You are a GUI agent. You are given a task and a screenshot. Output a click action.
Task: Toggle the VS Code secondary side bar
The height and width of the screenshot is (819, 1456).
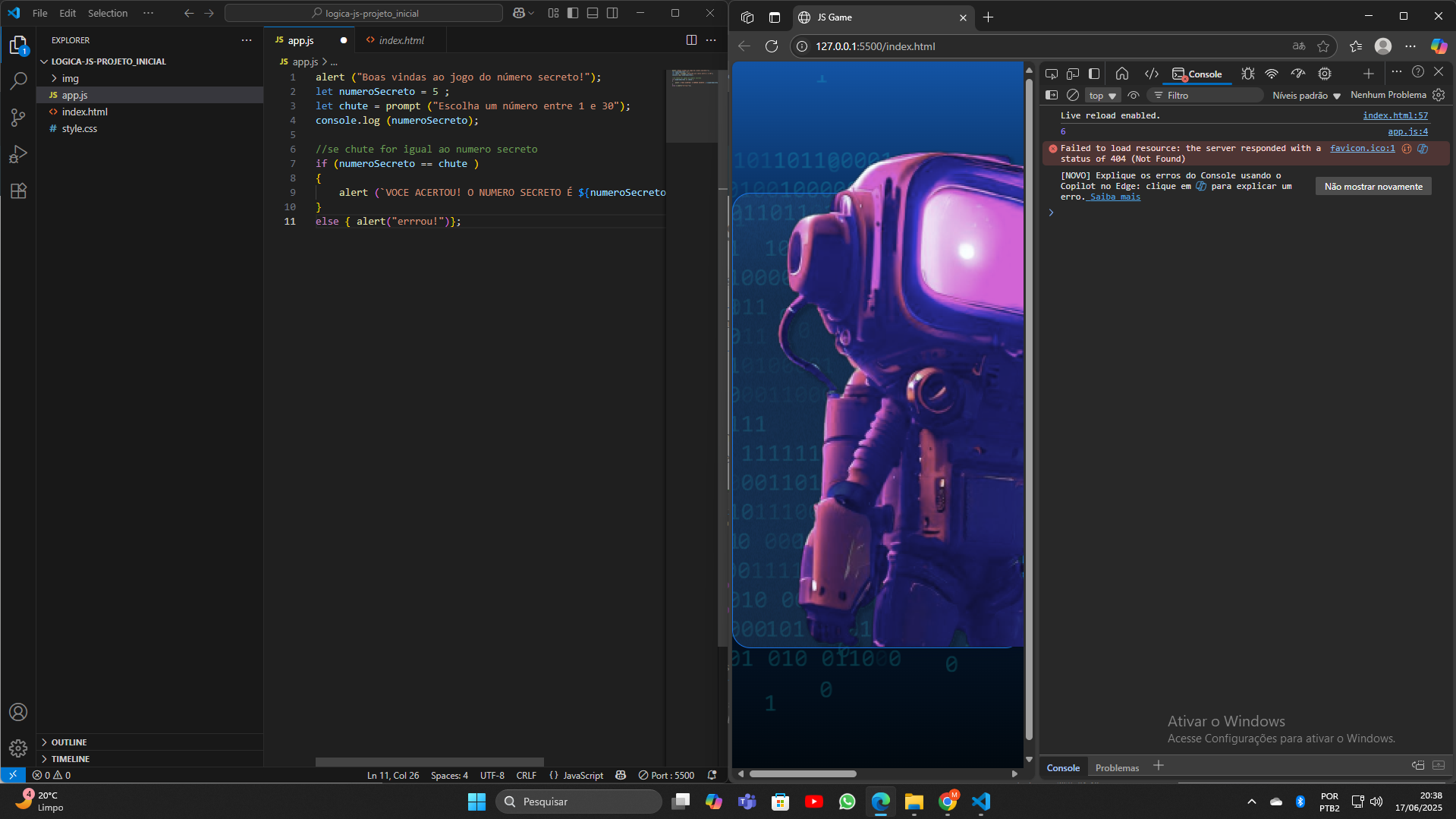click(612, 13)
